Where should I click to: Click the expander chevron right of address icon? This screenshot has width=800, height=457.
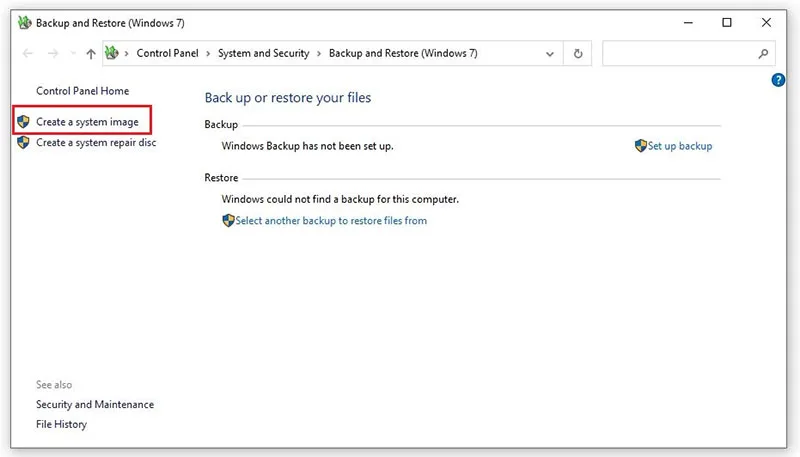(x=127, y=54)
